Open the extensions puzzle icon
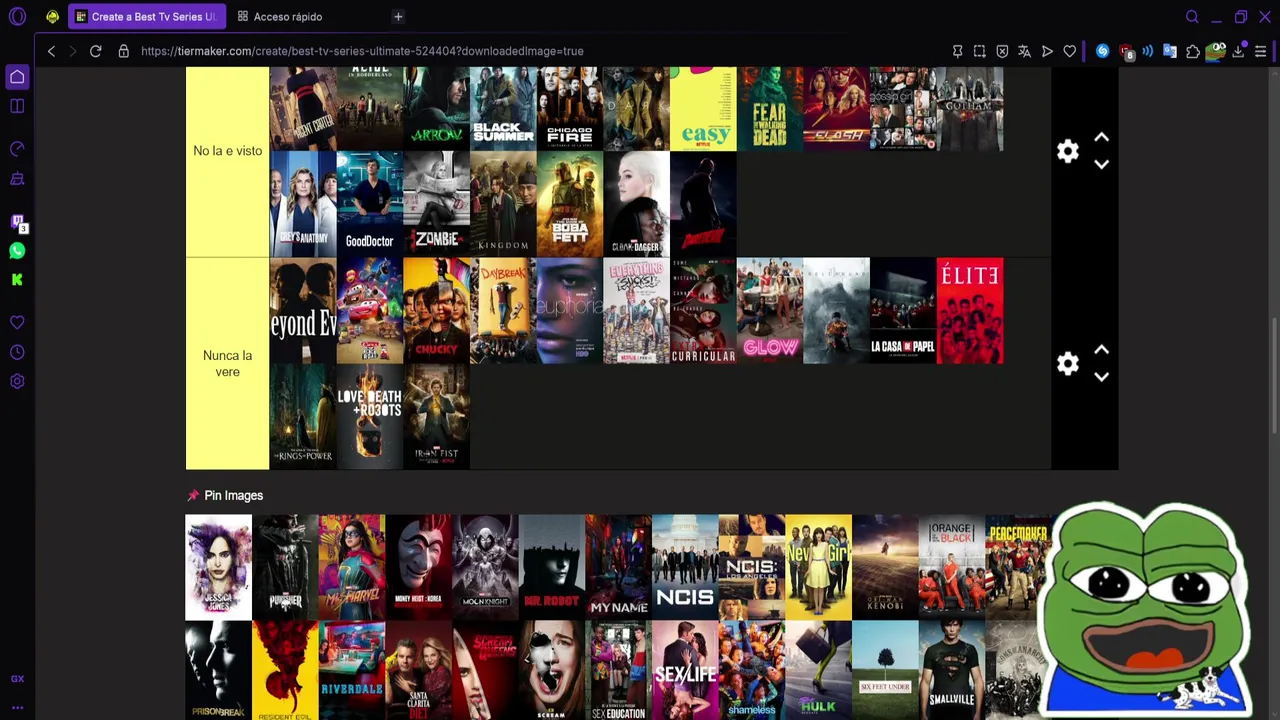This screenshot has height=720, width=1280. point(1193,51)
